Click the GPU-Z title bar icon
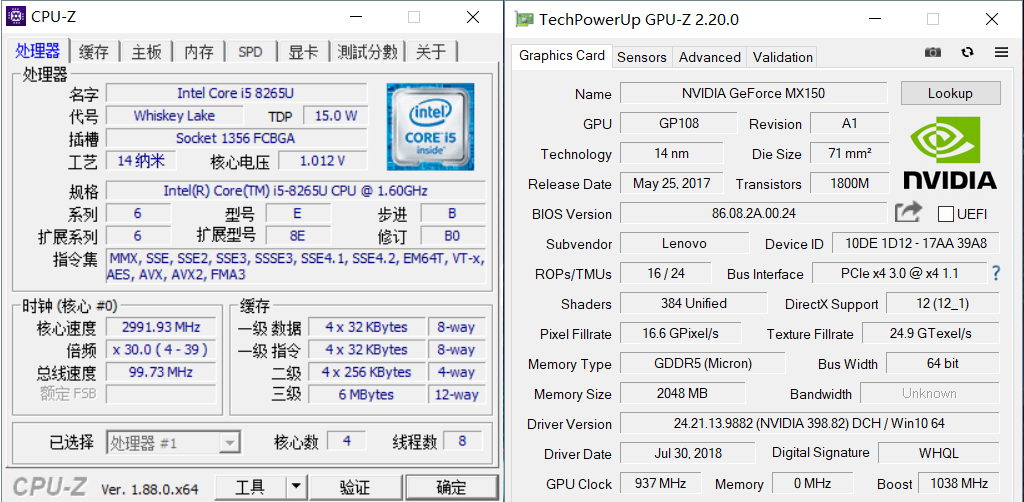 point(524,20)
